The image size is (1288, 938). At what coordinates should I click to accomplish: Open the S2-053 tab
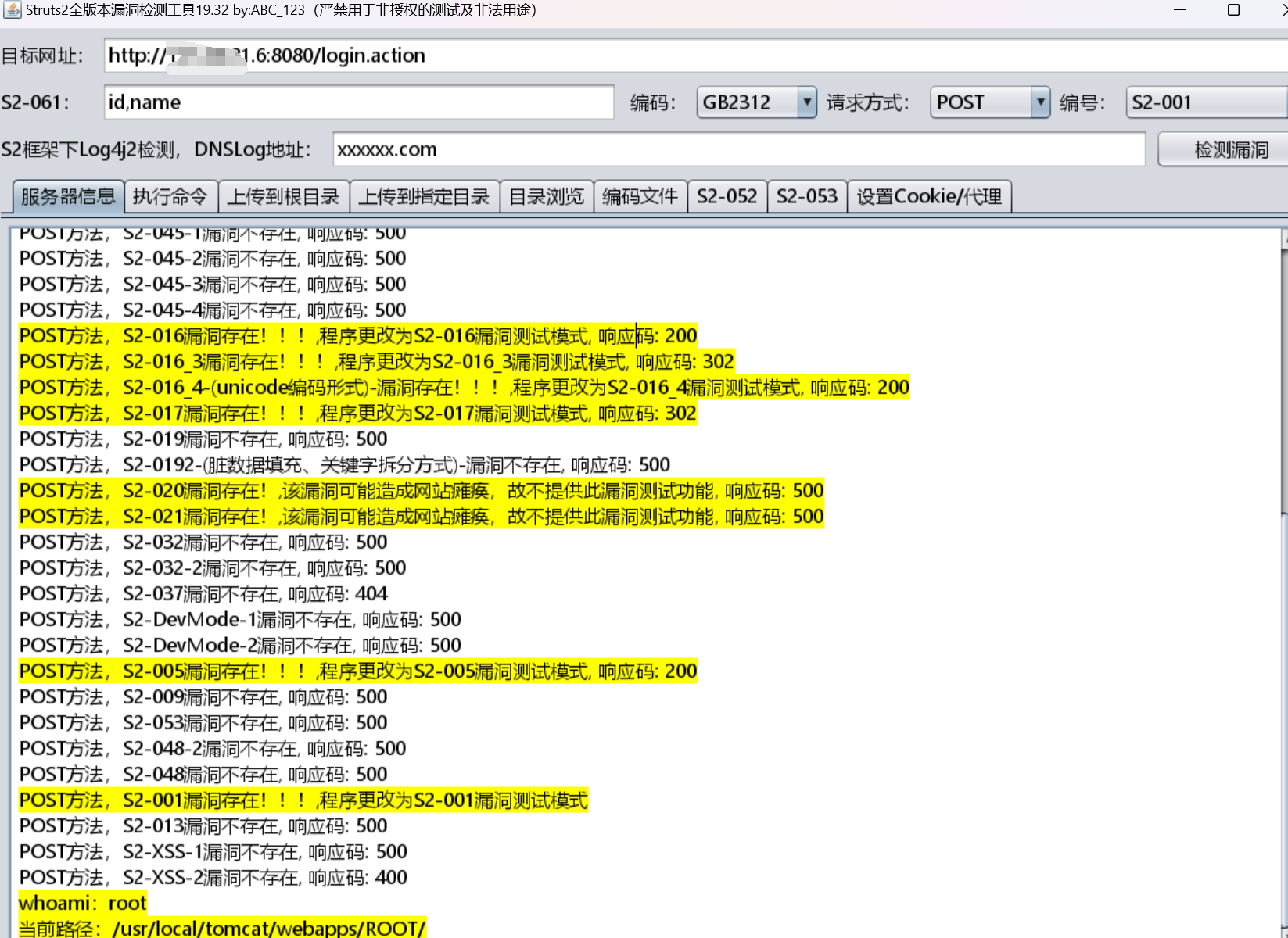pos(806,196)
